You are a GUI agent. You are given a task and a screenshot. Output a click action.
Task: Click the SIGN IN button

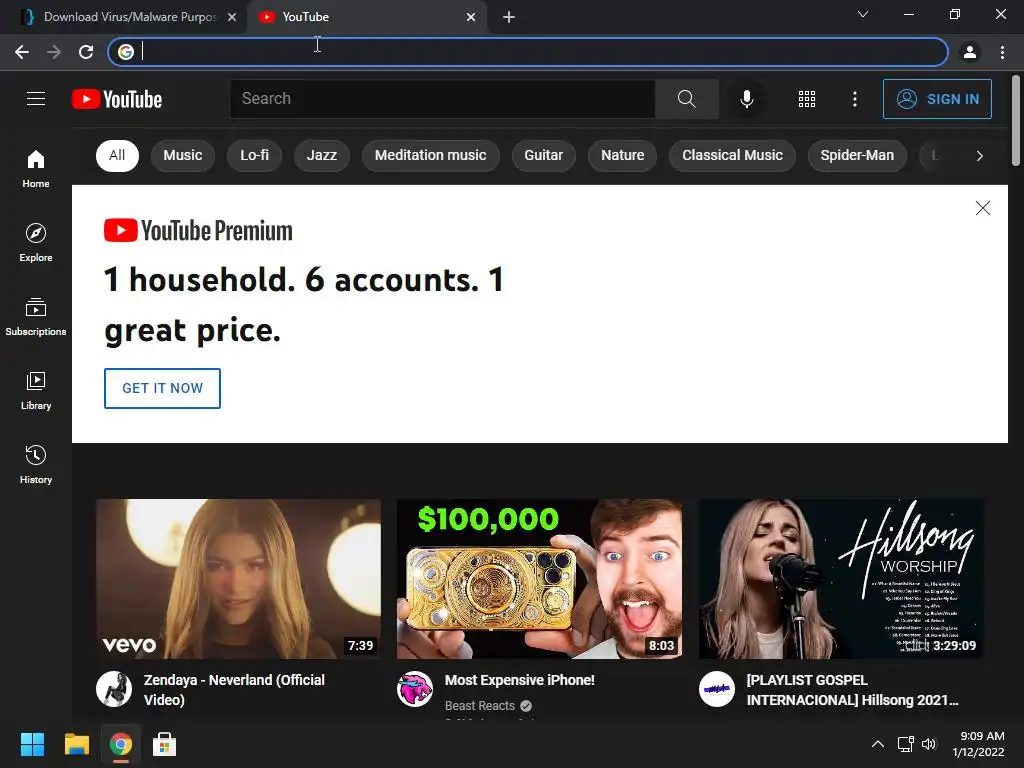937,99
